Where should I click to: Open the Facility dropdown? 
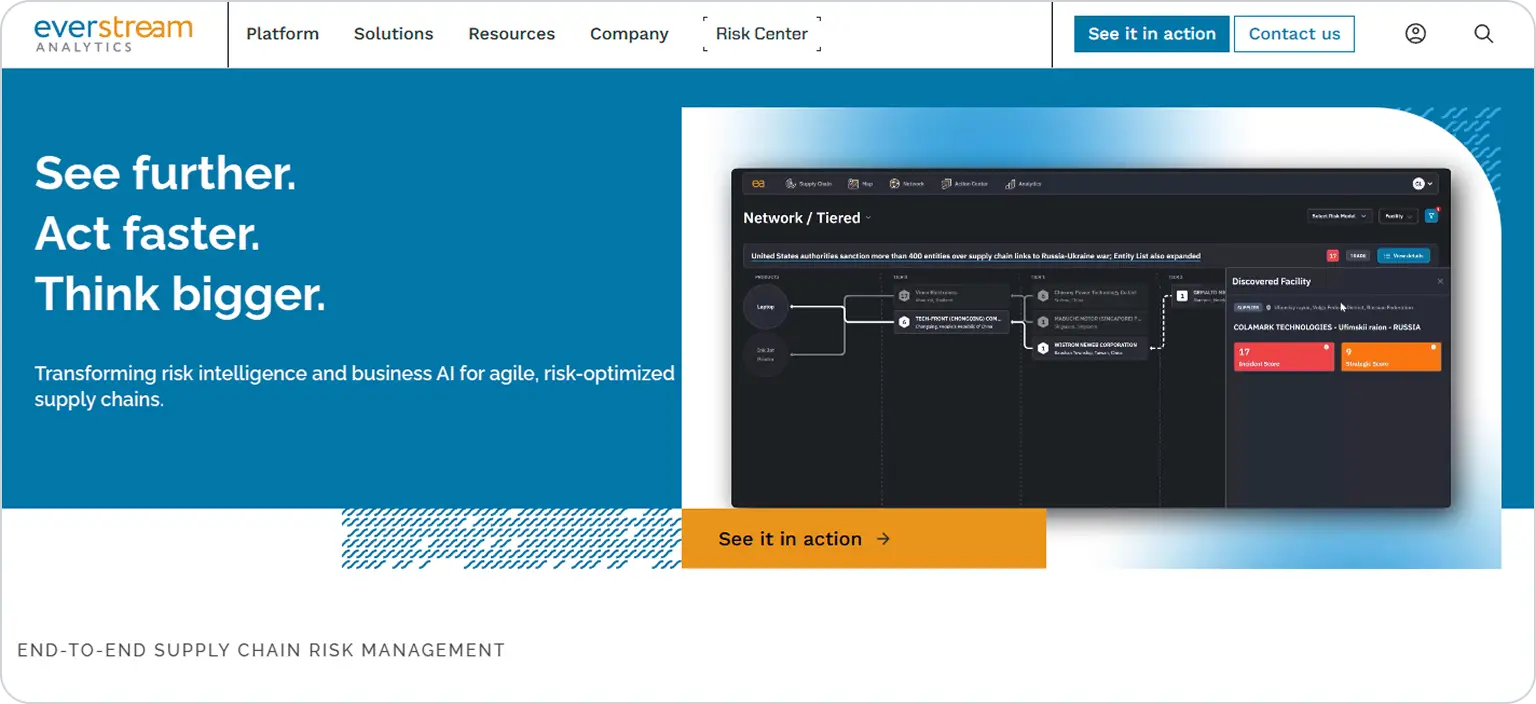(x=1398, y=216)
